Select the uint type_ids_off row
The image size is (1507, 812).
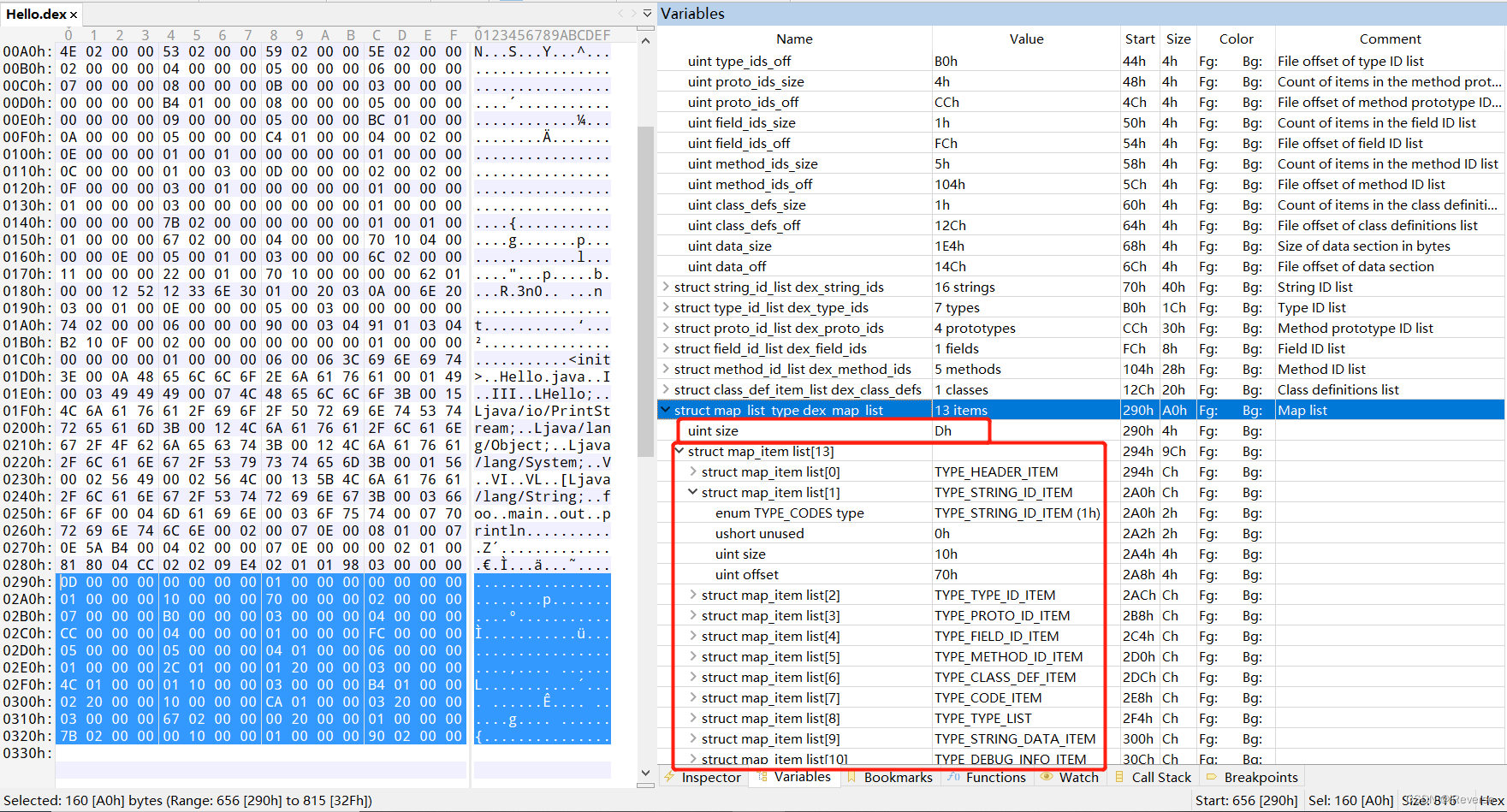click(1081, 61)
